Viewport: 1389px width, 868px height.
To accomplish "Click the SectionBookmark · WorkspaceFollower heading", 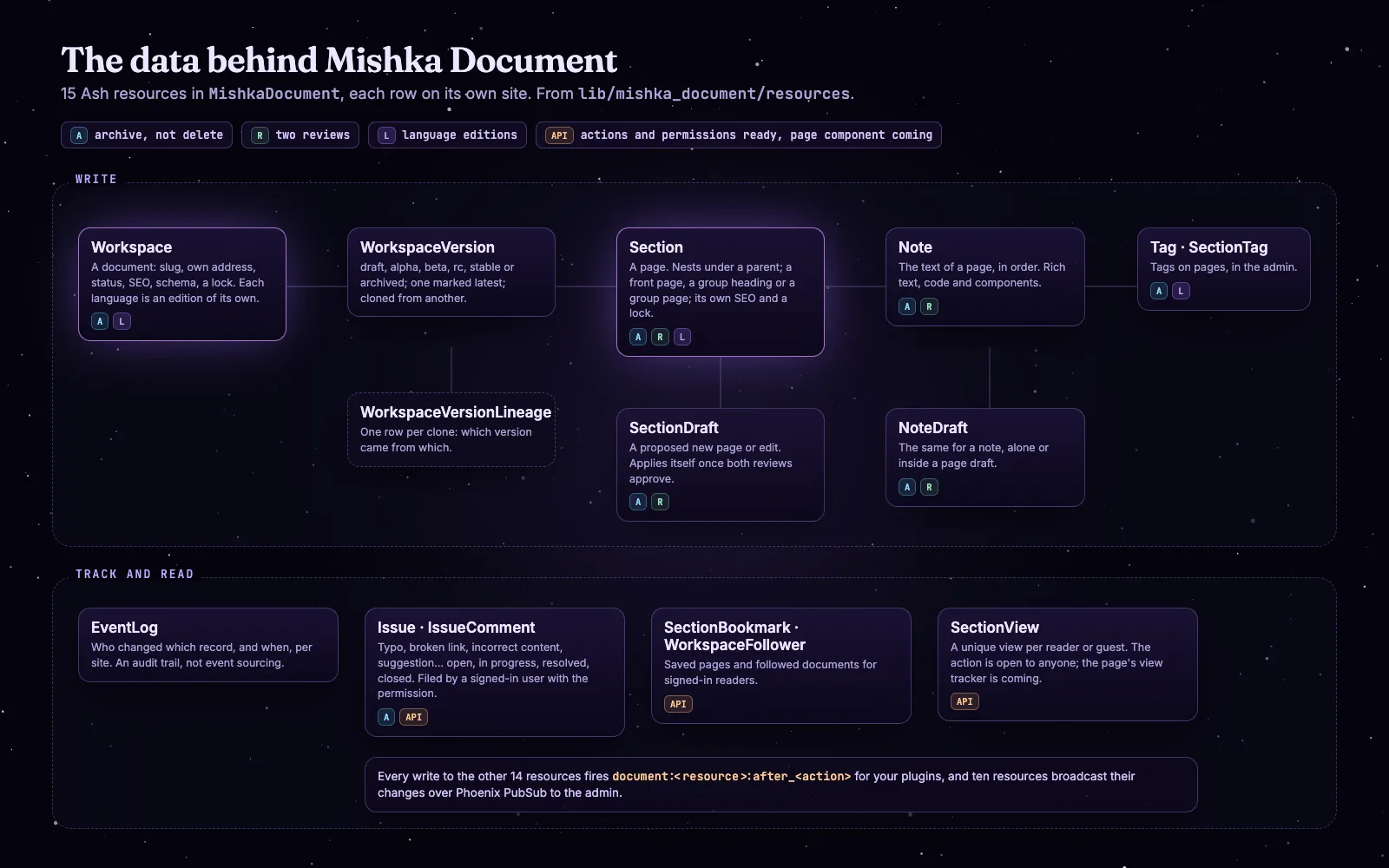I will click(734, 636).
